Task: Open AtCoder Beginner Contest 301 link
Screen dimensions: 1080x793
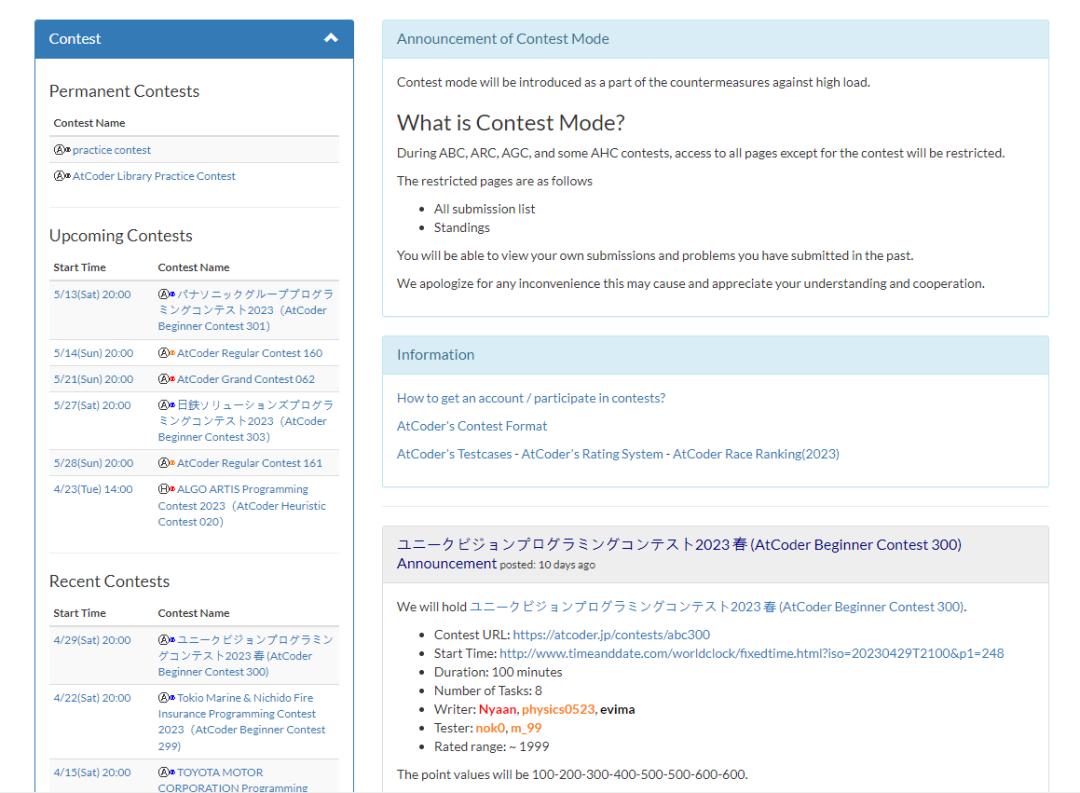Action: pyautogui.click(x=245, y=310)
